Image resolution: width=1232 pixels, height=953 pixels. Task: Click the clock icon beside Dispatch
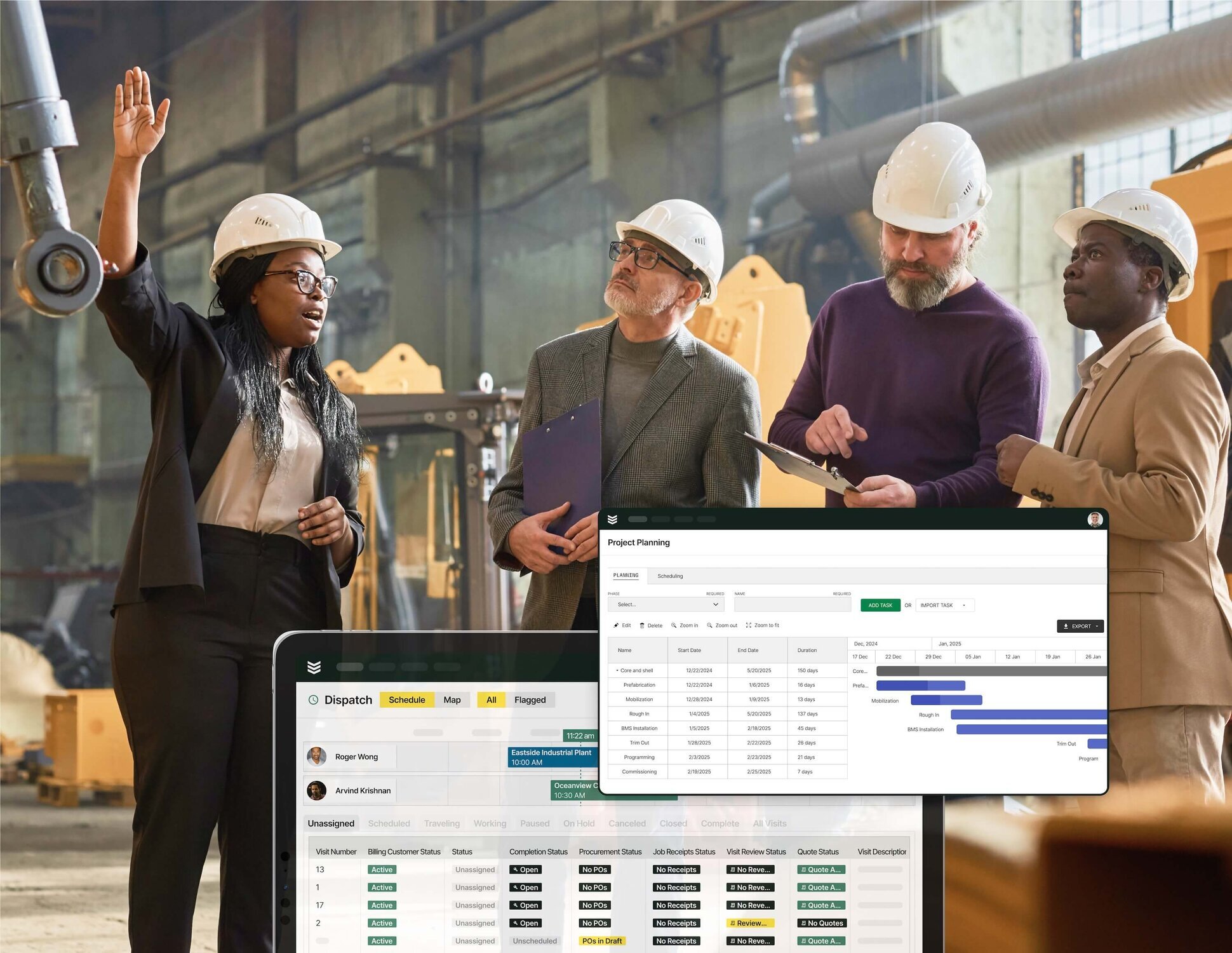click(312, 700)
